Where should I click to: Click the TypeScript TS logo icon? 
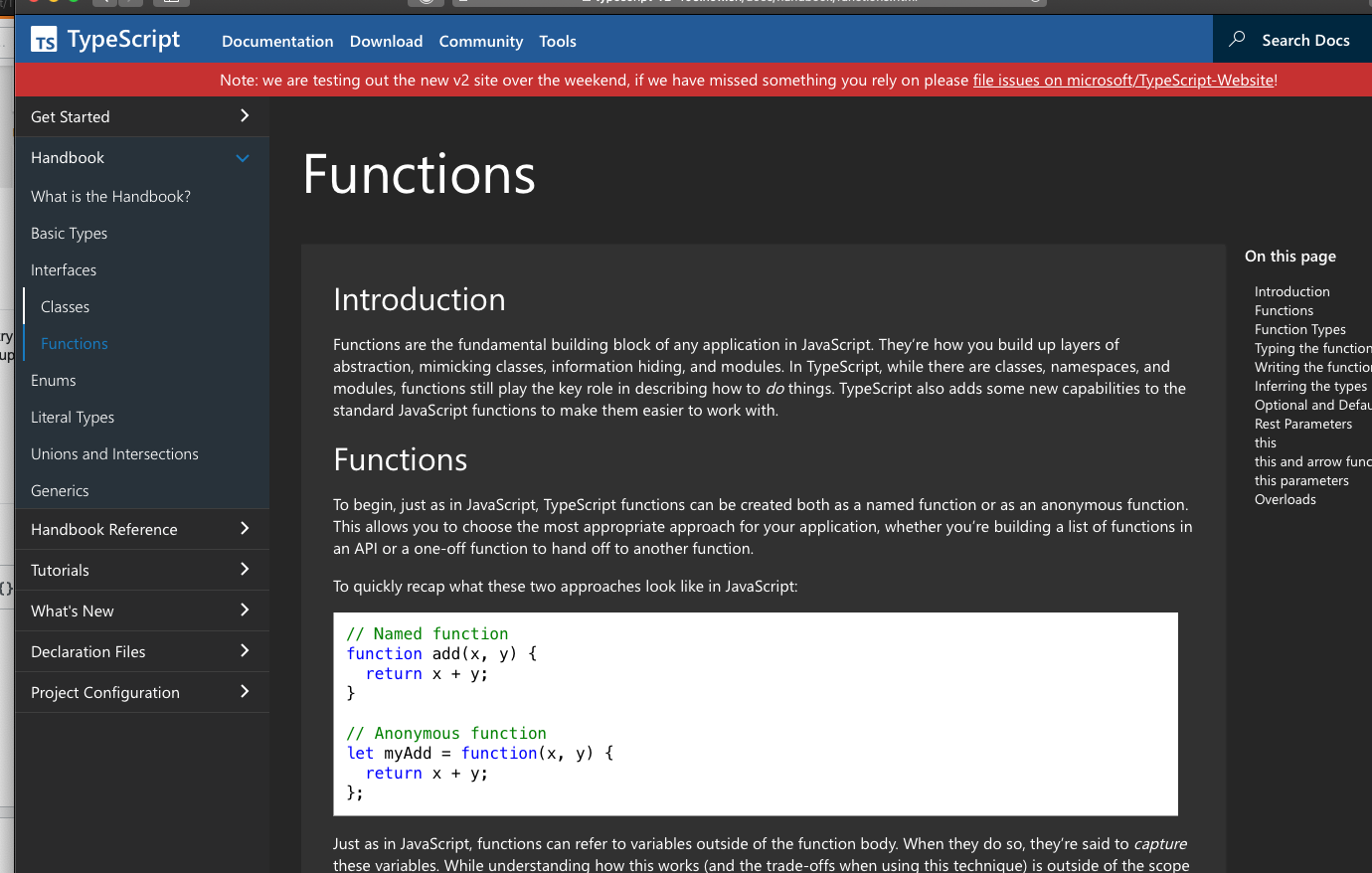[45, 40]
